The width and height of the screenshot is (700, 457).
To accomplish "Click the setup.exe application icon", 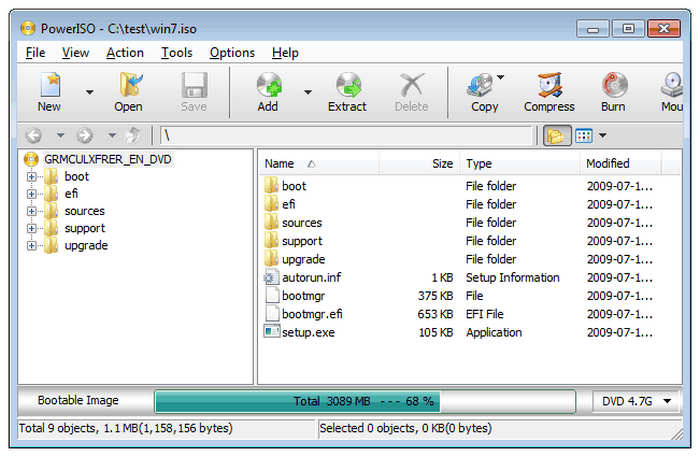I will (271, 332).
